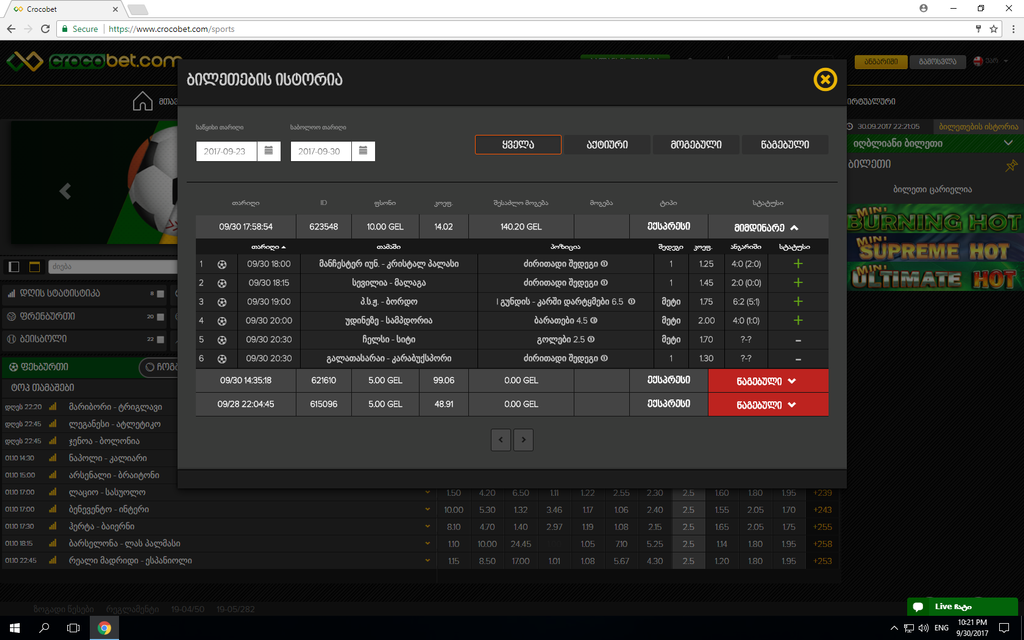Go to next page of tickets
1024x640 pixels.
click(523, 440)
